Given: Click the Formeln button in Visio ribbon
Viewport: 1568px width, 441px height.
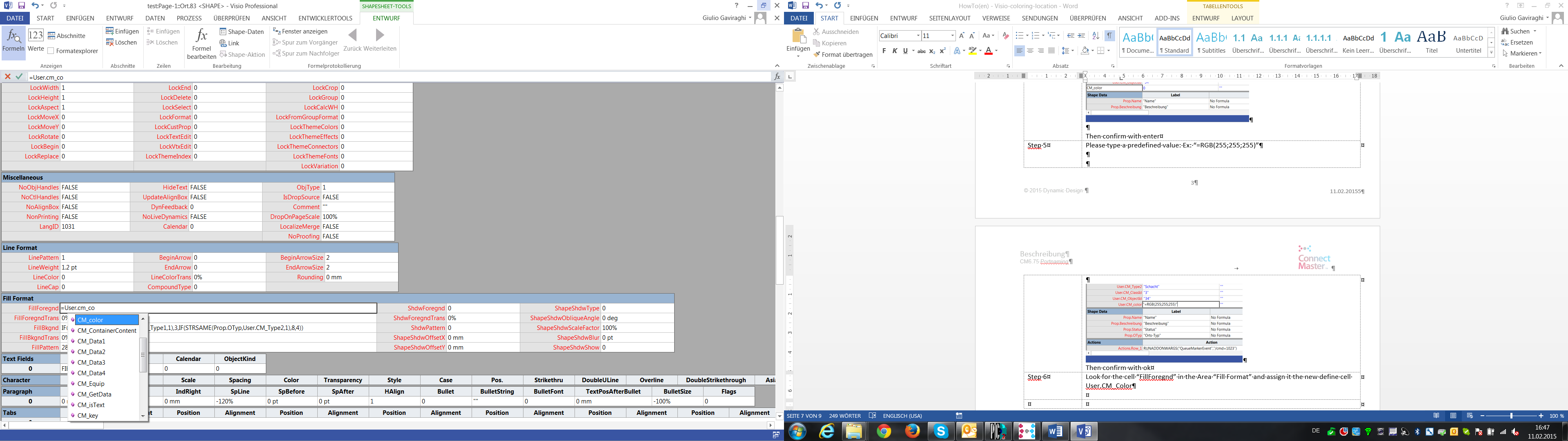Looking at the screenshot, I should pos(13,42).
